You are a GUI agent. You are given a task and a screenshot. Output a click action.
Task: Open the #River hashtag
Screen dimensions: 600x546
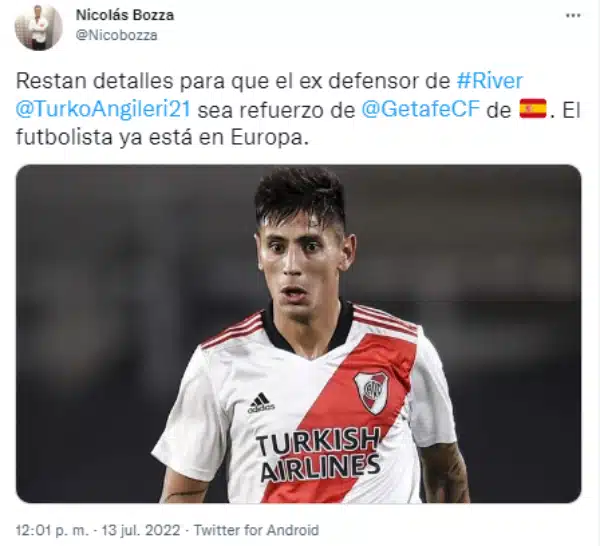click(x=490, y=81)
